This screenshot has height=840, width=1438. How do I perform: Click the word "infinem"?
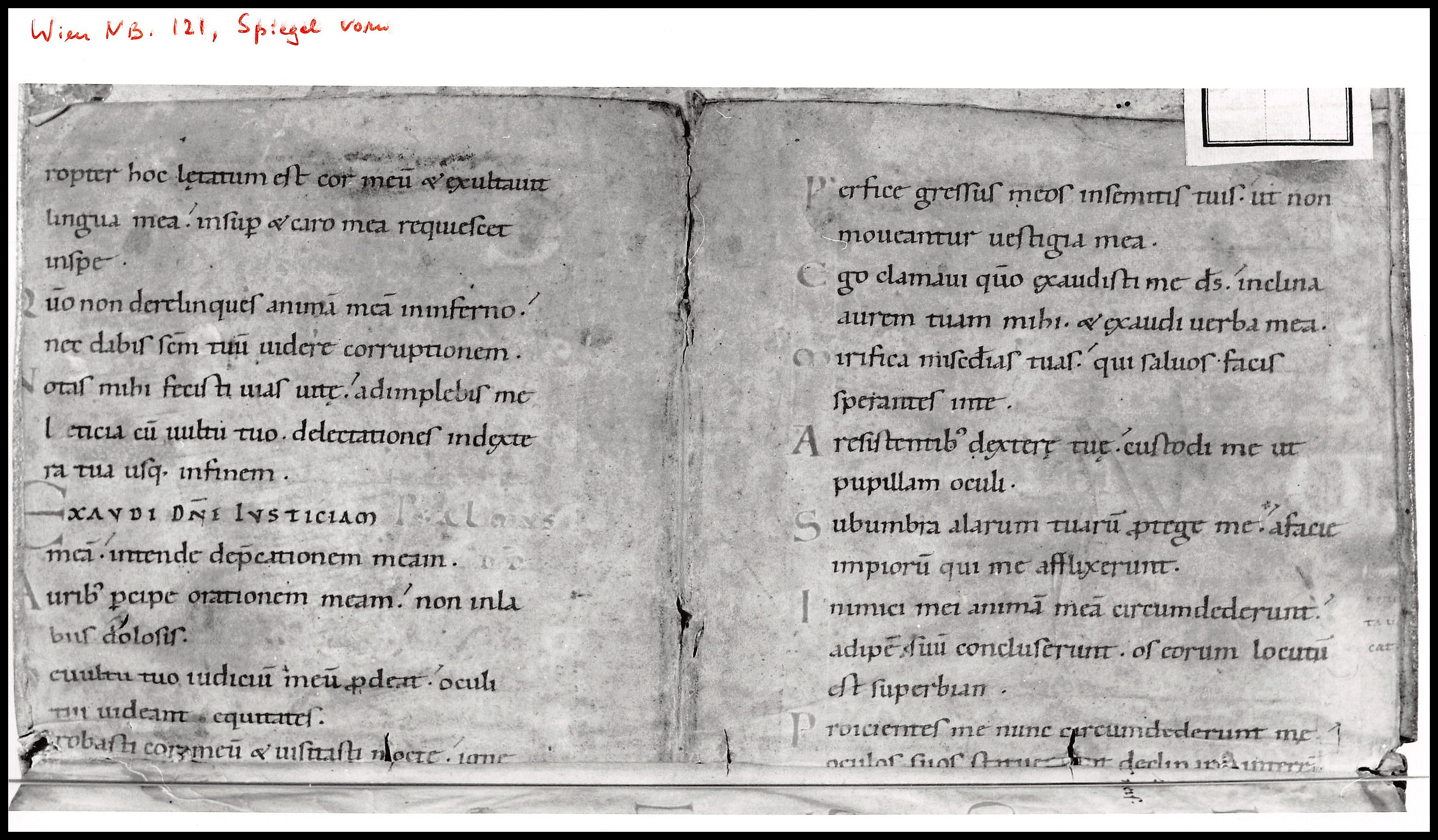coord(227,473)
